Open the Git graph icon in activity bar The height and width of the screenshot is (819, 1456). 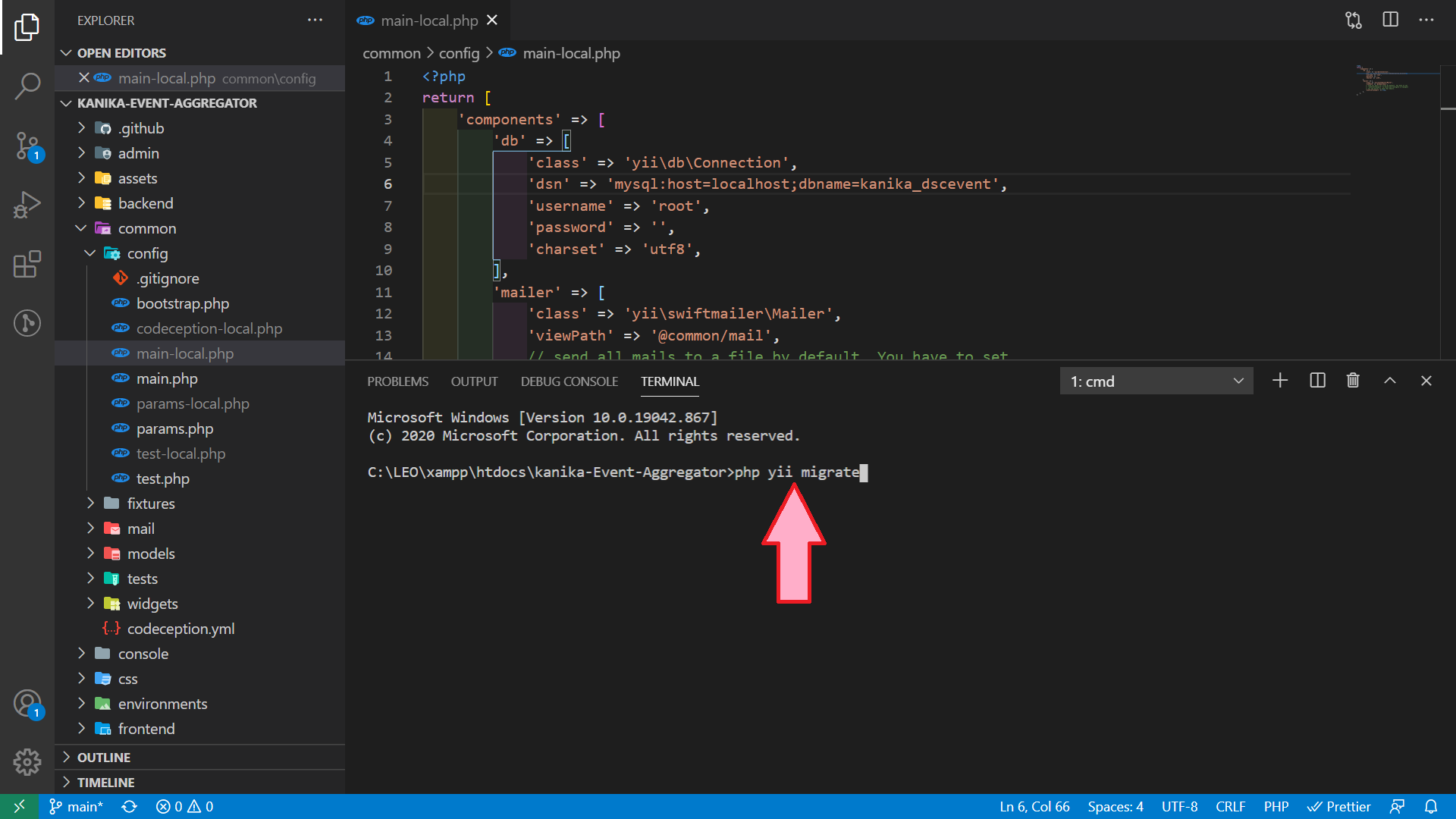(x=27, y=323)
